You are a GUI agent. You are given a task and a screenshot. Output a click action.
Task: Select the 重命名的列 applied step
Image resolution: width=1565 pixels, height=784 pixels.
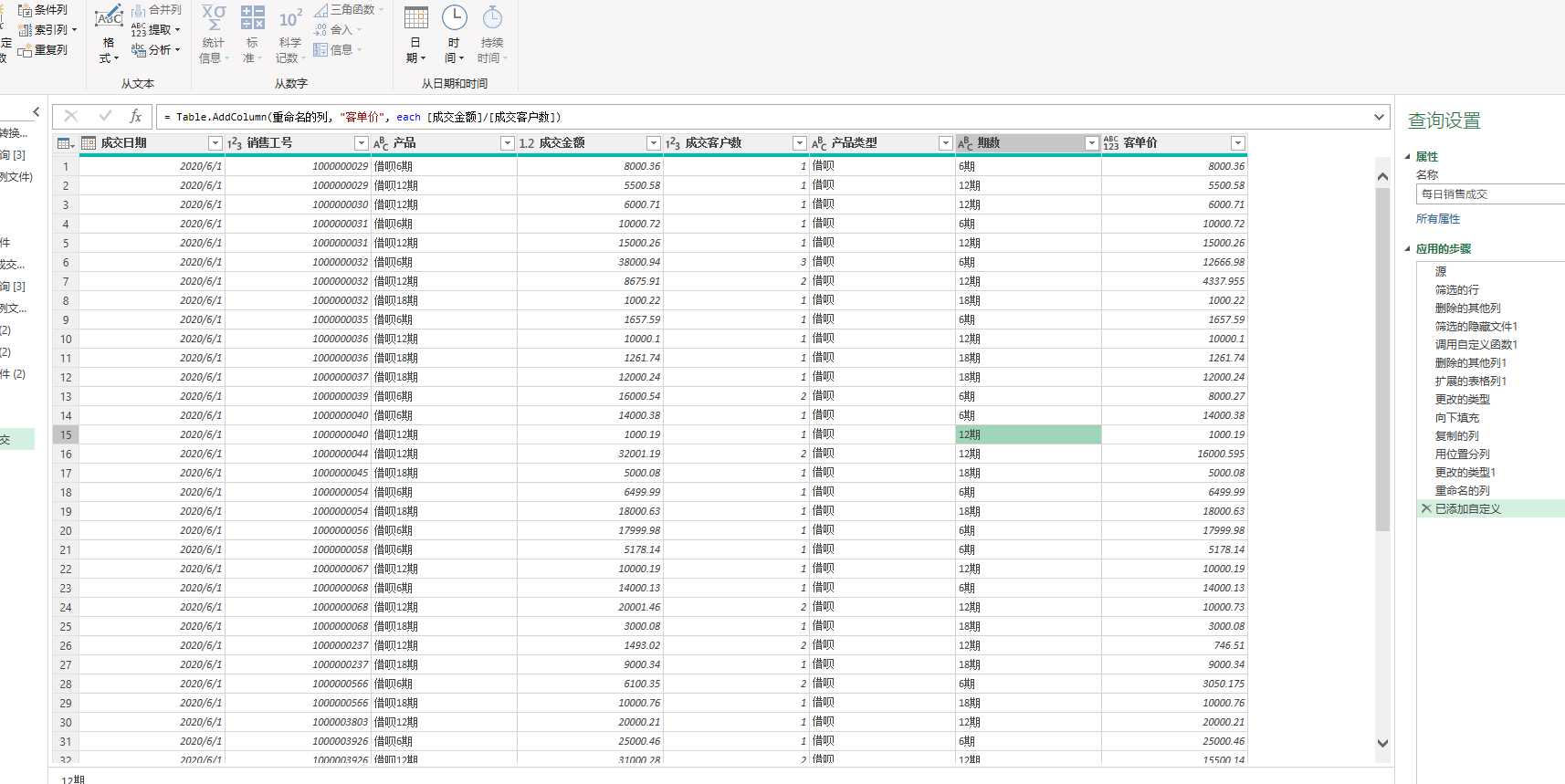pyautogui.click(x=1463, y=490)
